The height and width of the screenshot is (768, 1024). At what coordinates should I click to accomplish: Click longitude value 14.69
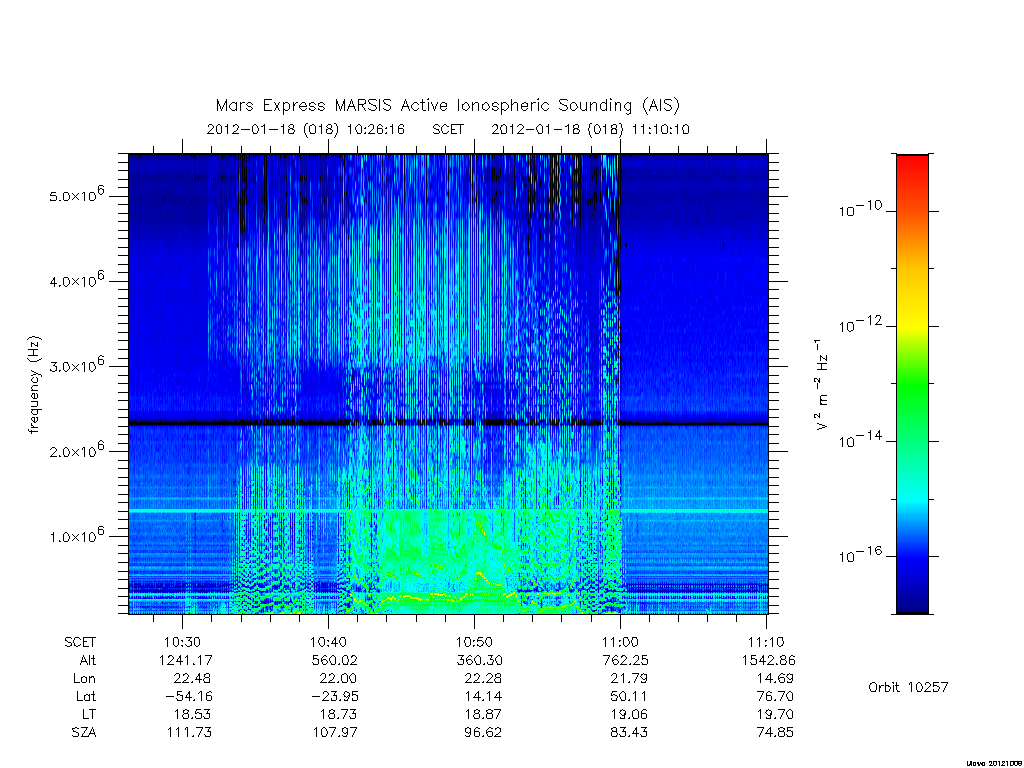click(775, 679)
